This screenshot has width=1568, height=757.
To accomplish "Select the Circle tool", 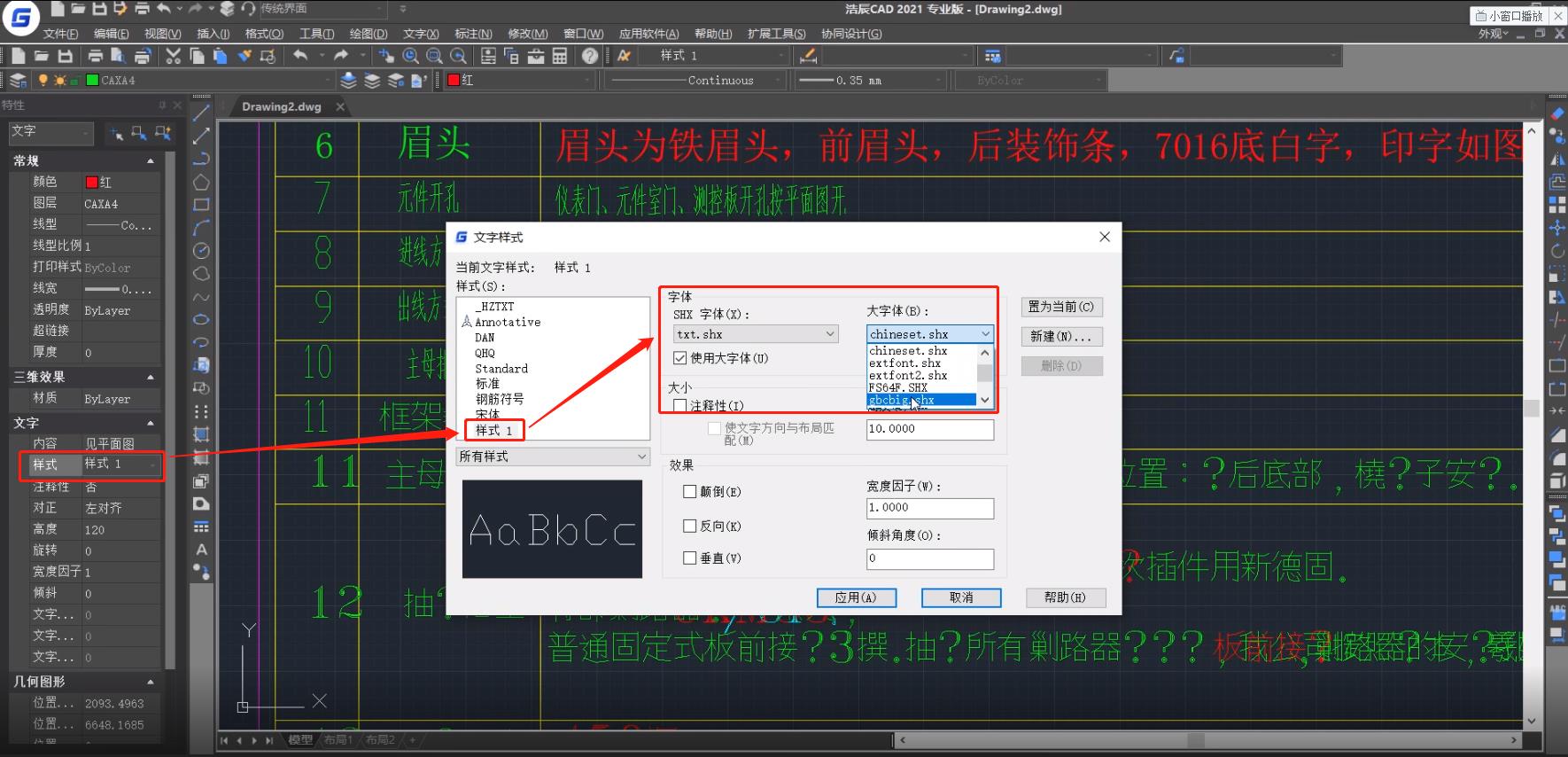I will click(201, 251).
